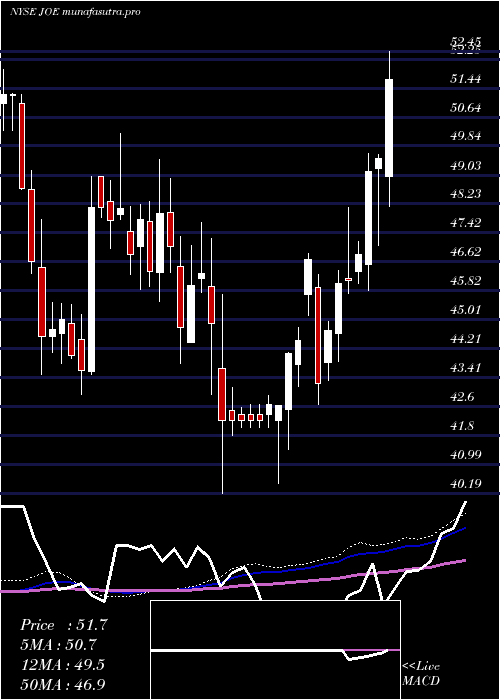
Task: Select the 49.03 price axis label
Action: point(466,166)
